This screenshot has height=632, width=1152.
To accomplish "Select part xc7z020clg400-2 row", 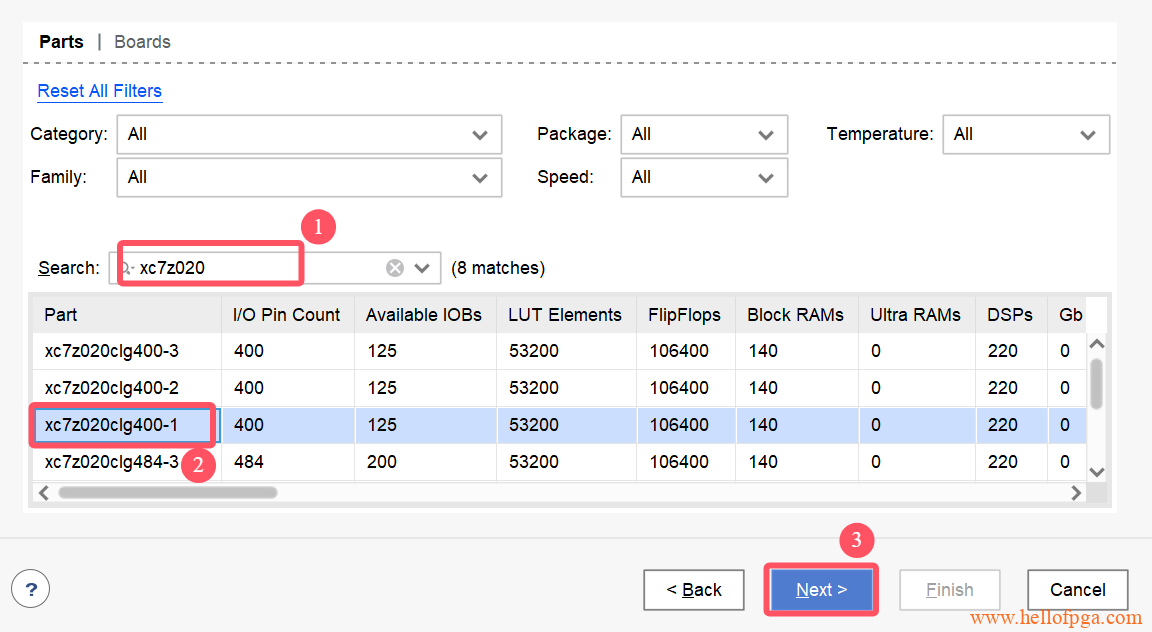I will click(111, 388).
